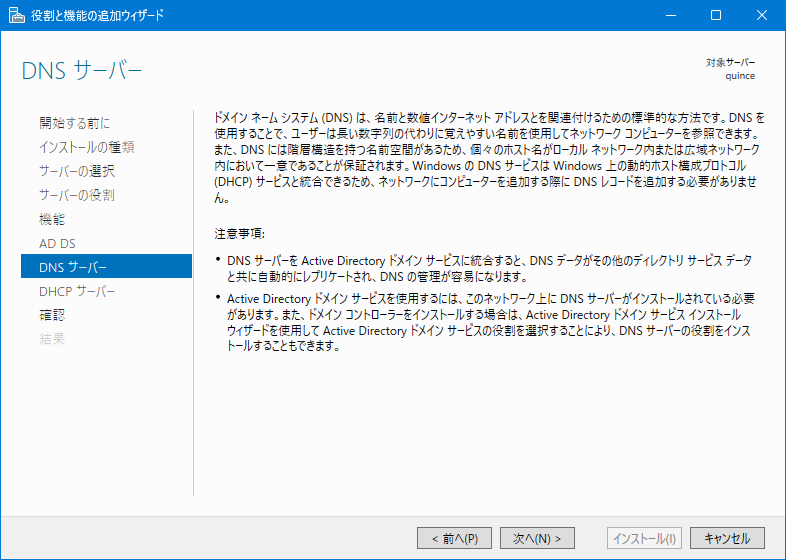Open the AD DS step
The width and height of the screenshot is (786, 560).
[57, 243]
